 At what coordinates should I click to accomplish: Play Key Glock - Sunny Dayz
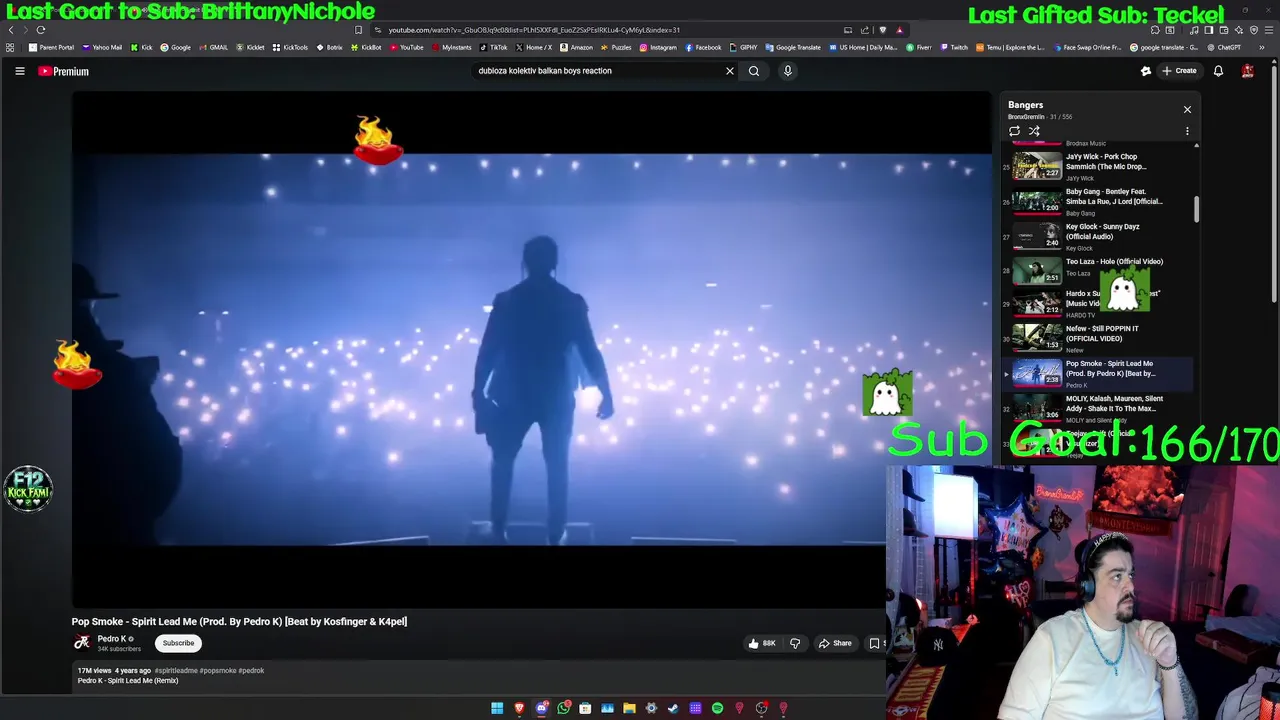click(x=1097, y=235)
